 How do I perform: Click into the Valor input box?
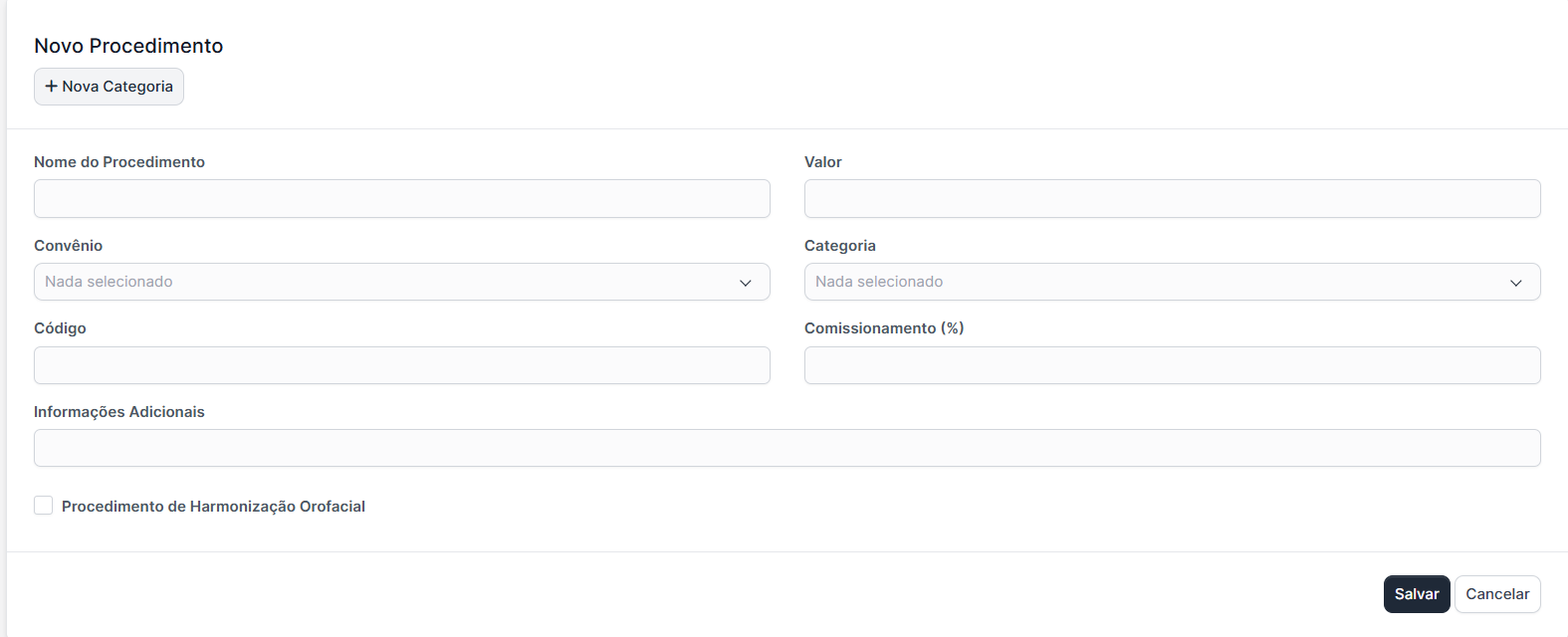click(x=1172, y=198)
